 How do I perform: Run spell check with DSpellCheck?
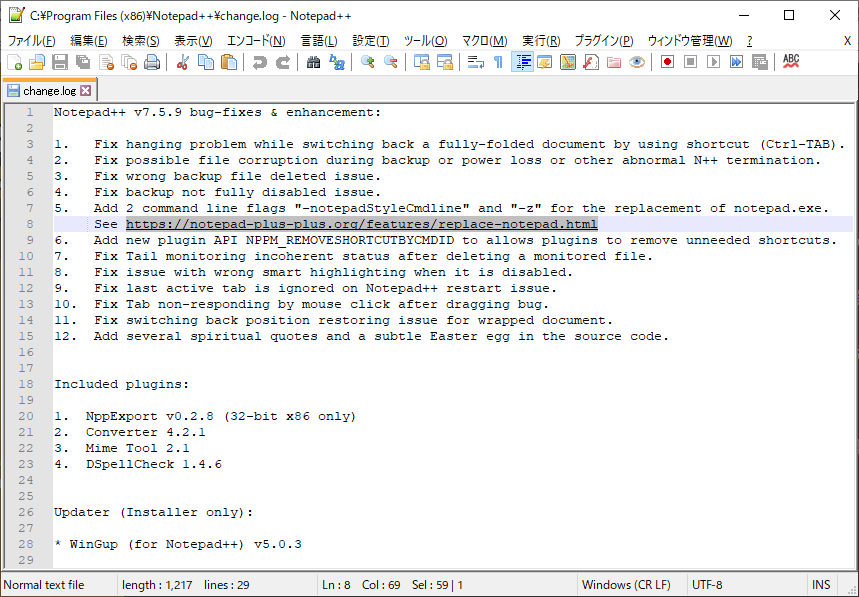click(790, 61)
